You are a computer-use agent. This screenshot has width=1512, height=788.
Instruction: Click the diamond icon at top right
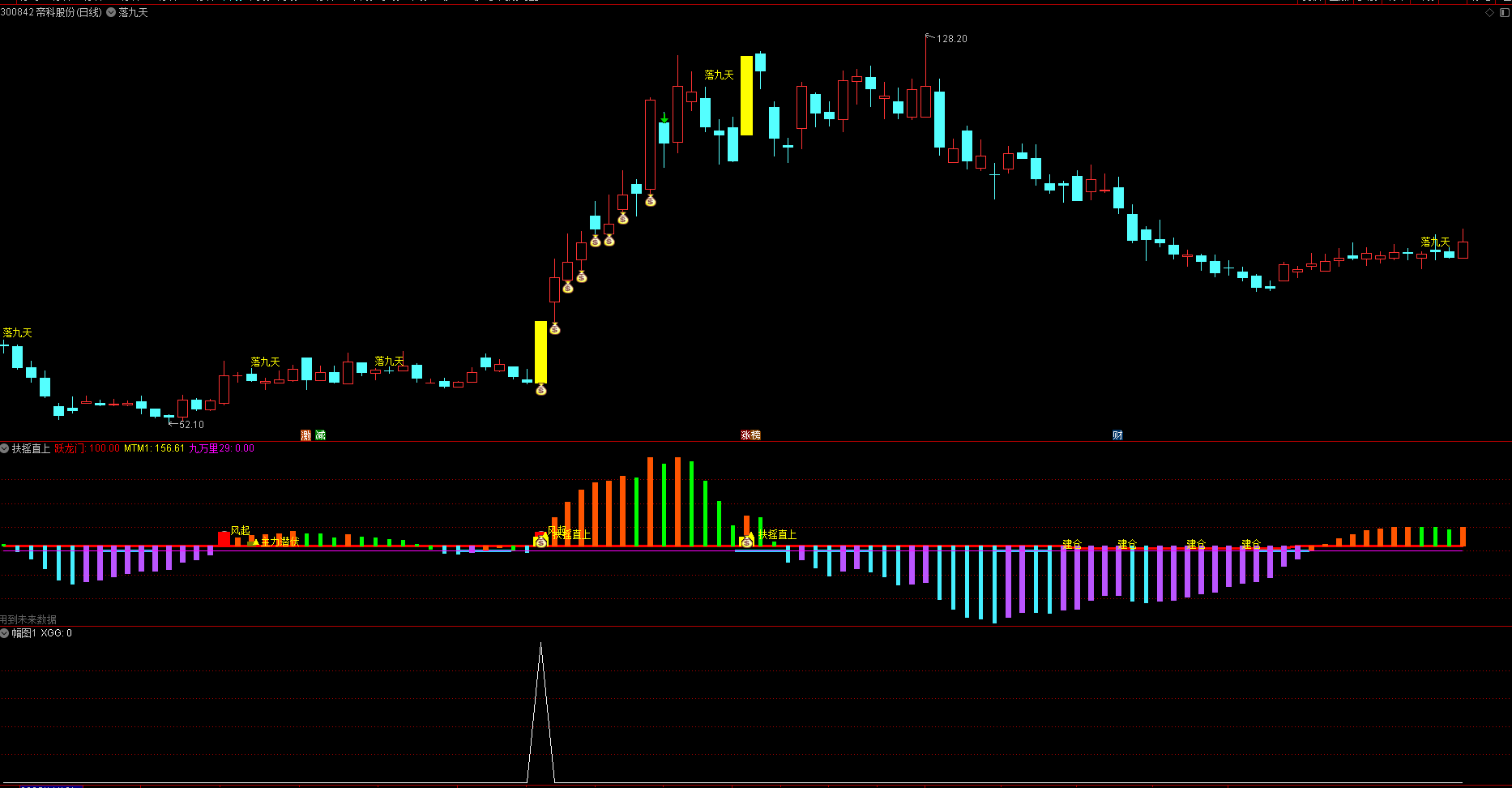(x=1489, y=13)
